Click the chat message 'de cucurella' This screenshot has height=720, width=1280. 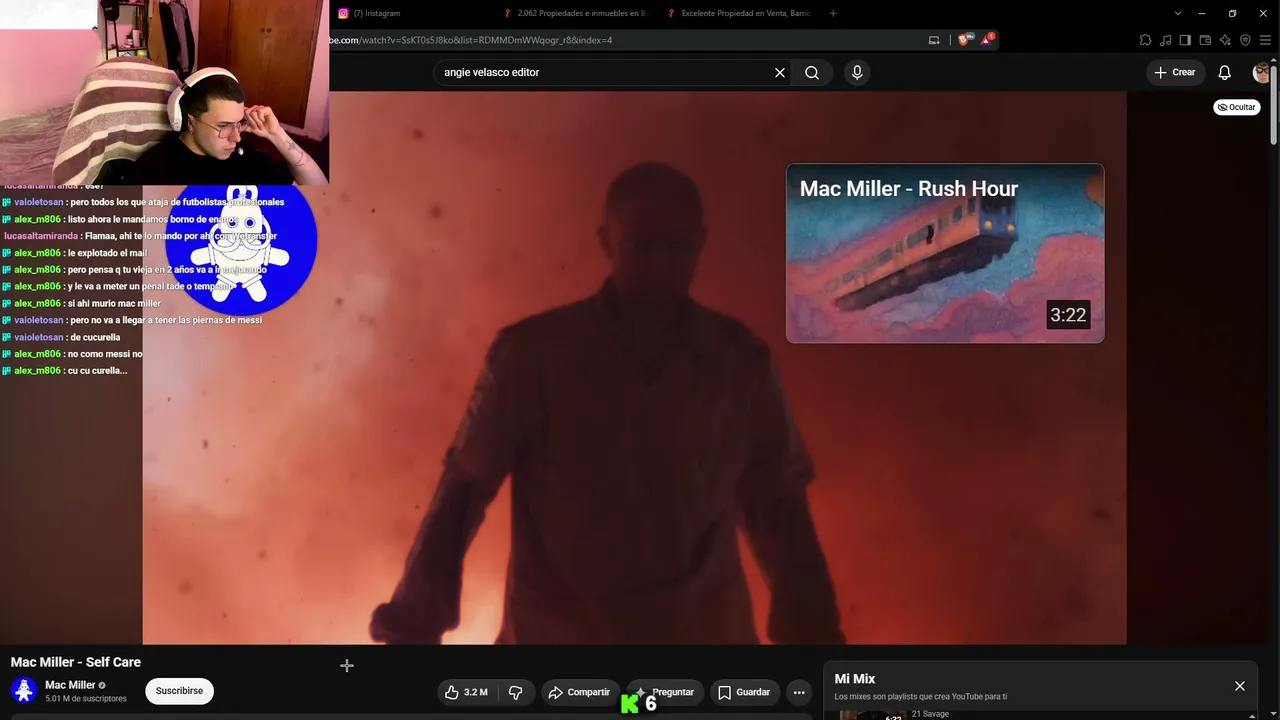tap(95, 338)
